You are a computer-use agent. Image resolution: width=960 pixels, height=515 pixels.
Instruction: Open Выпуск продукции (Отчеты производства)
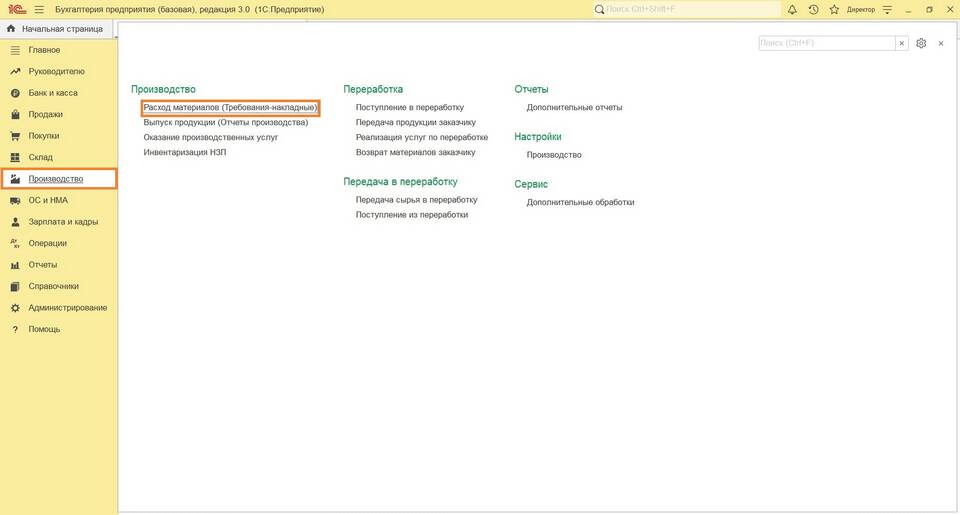[x=226, y=122]
